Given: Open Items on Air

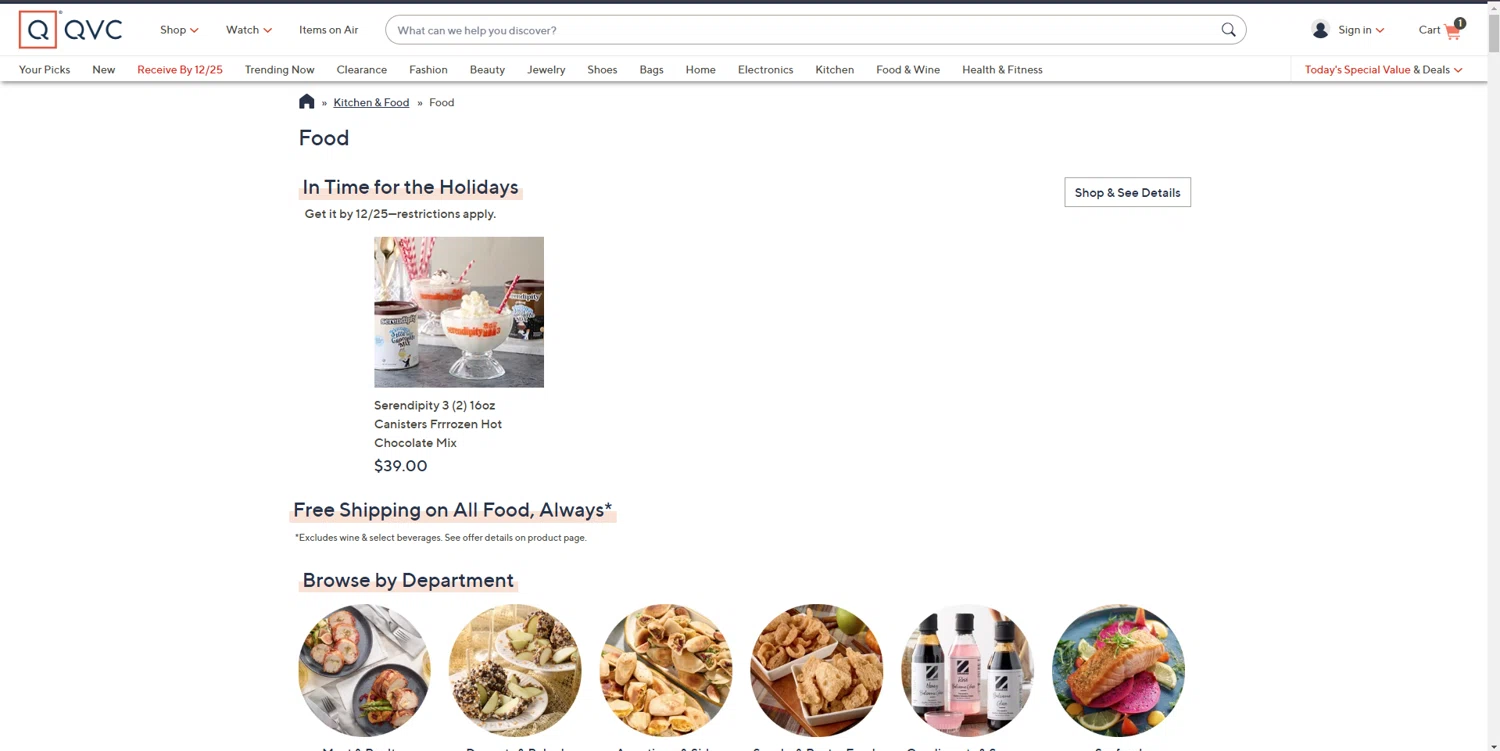Looking at the screenshot, I should pyautogui.click(x=328, y=30).
